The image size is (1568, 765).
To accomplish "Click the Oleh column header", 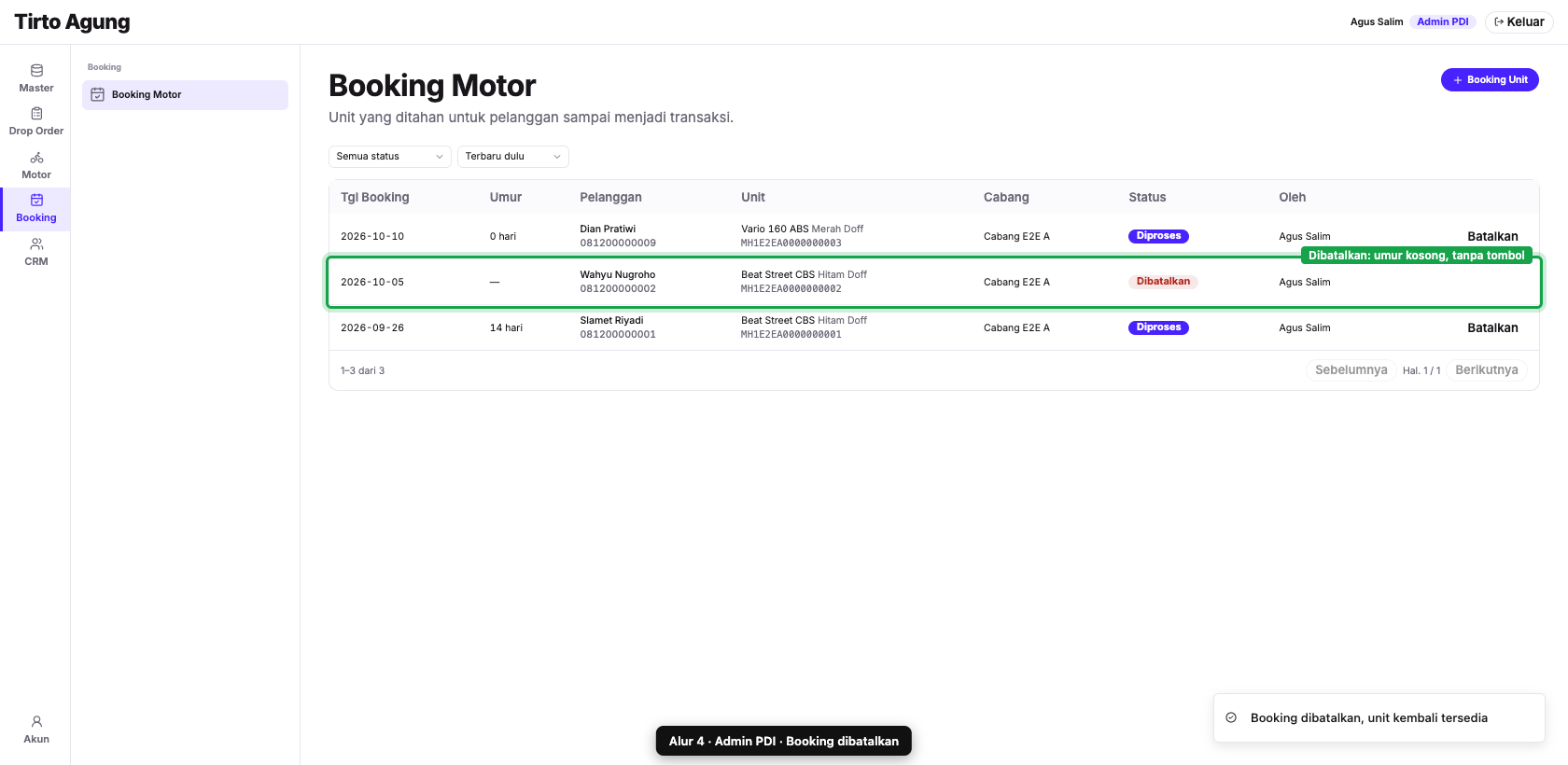I will tap(1293, 197).
